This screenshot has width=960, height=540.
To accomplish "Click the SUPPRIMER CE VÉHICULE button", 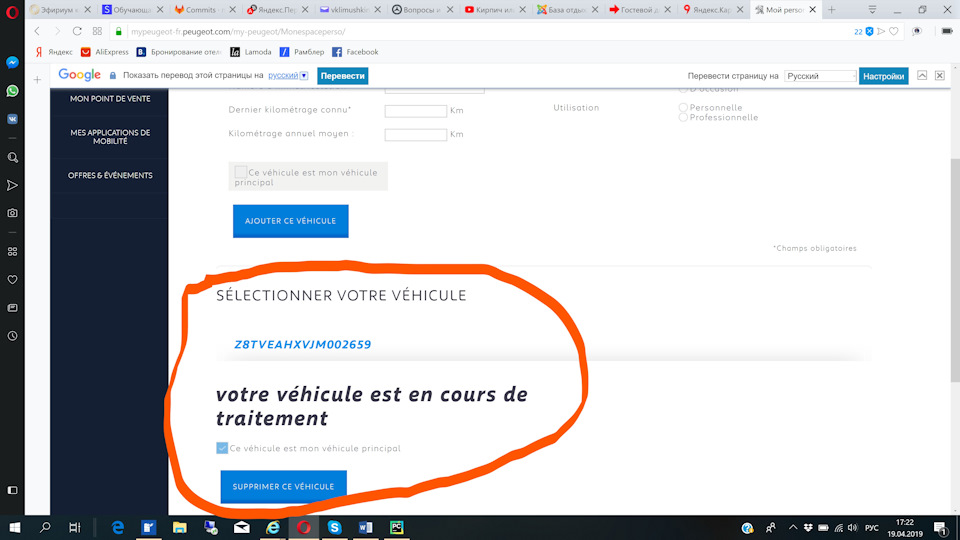I will click(x=283, y=487).
